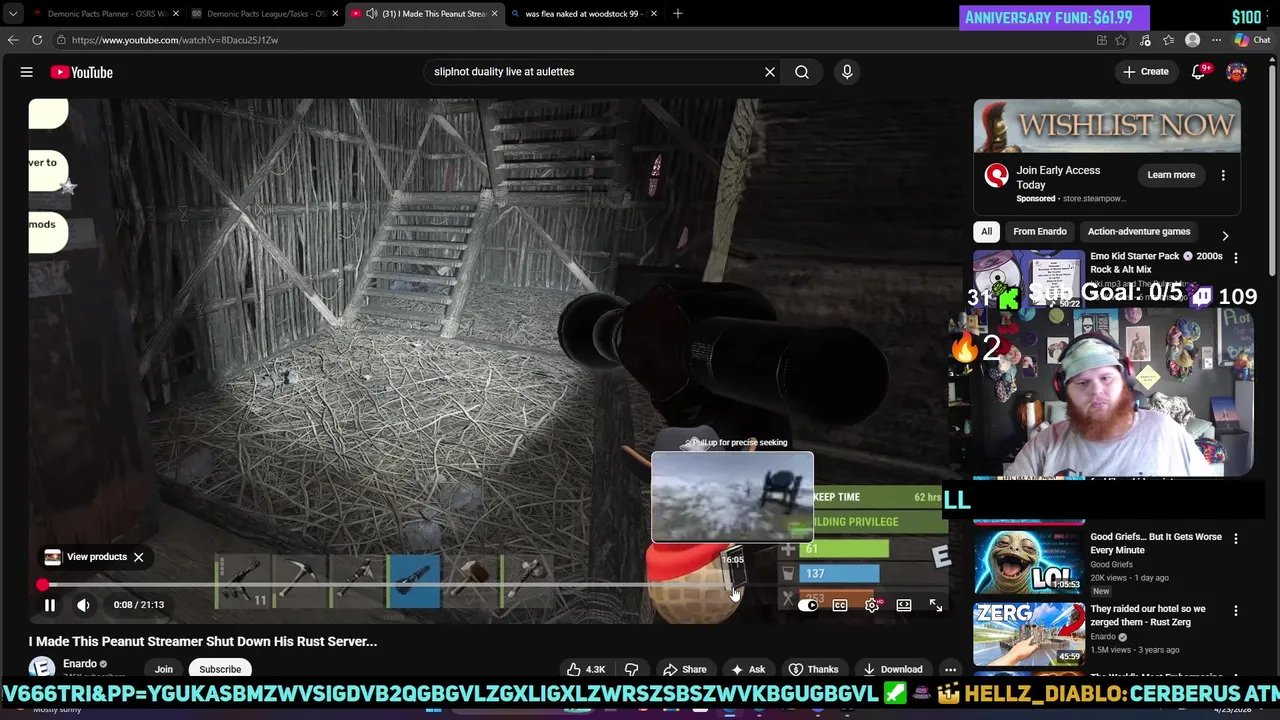Open options for Emo Kid Starter Pack
The width and height of the screenshot is (1280, 720).
pyautogui.click(x=1236, y=258)
